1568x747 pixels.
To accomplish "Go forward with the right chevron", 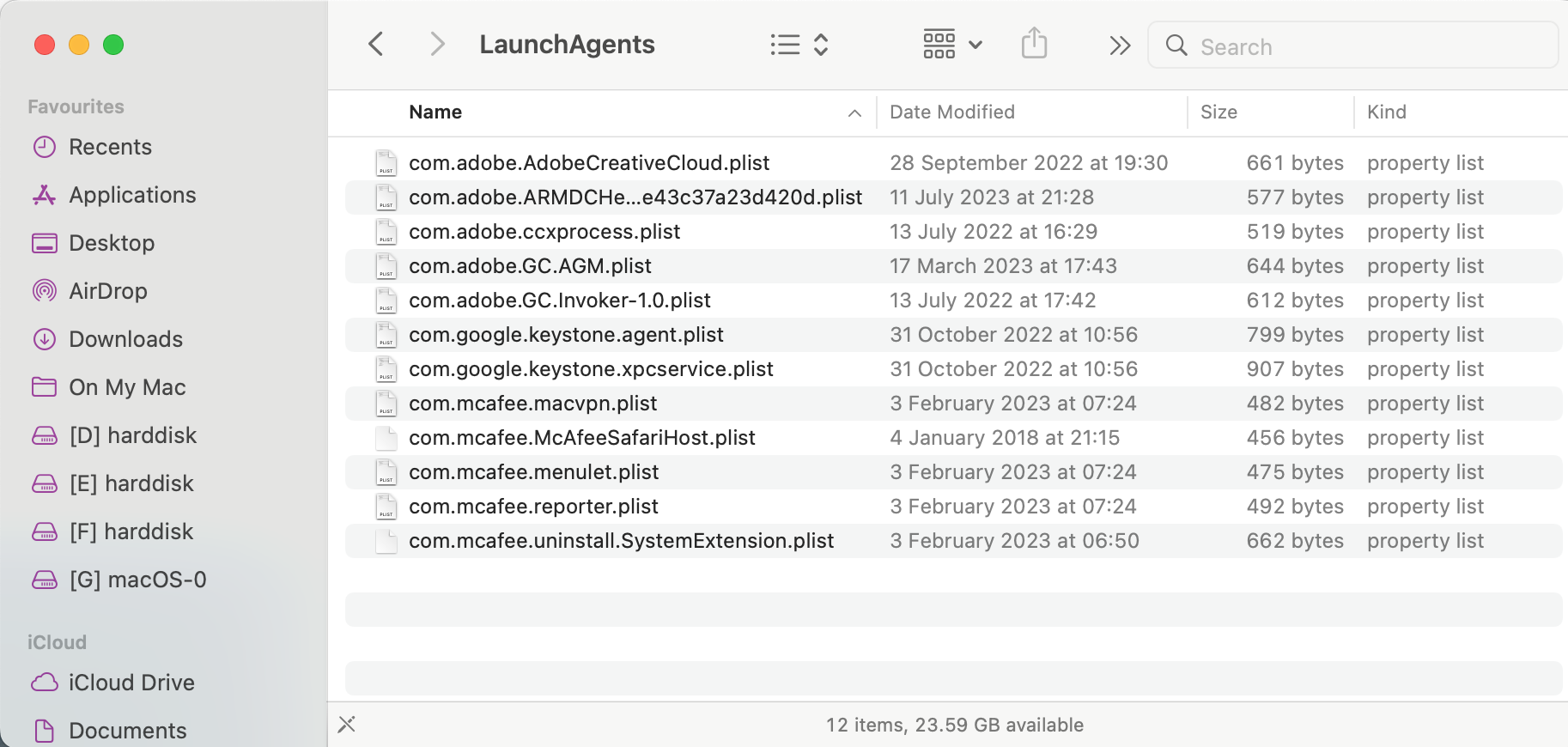I will [437, 44].
